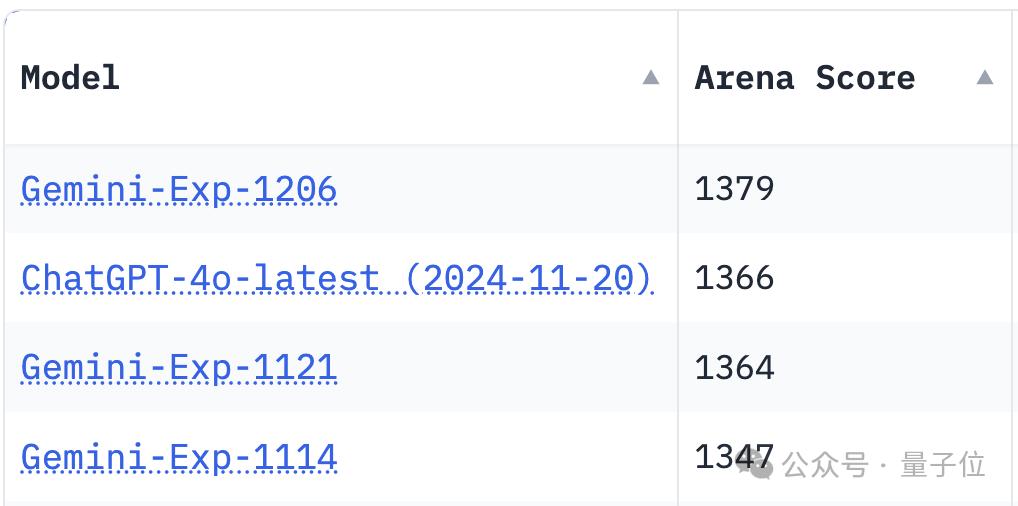Click the WeChat logo in the watermark
The height and width of the screenshot is (506, 1018).
(757, 462)
